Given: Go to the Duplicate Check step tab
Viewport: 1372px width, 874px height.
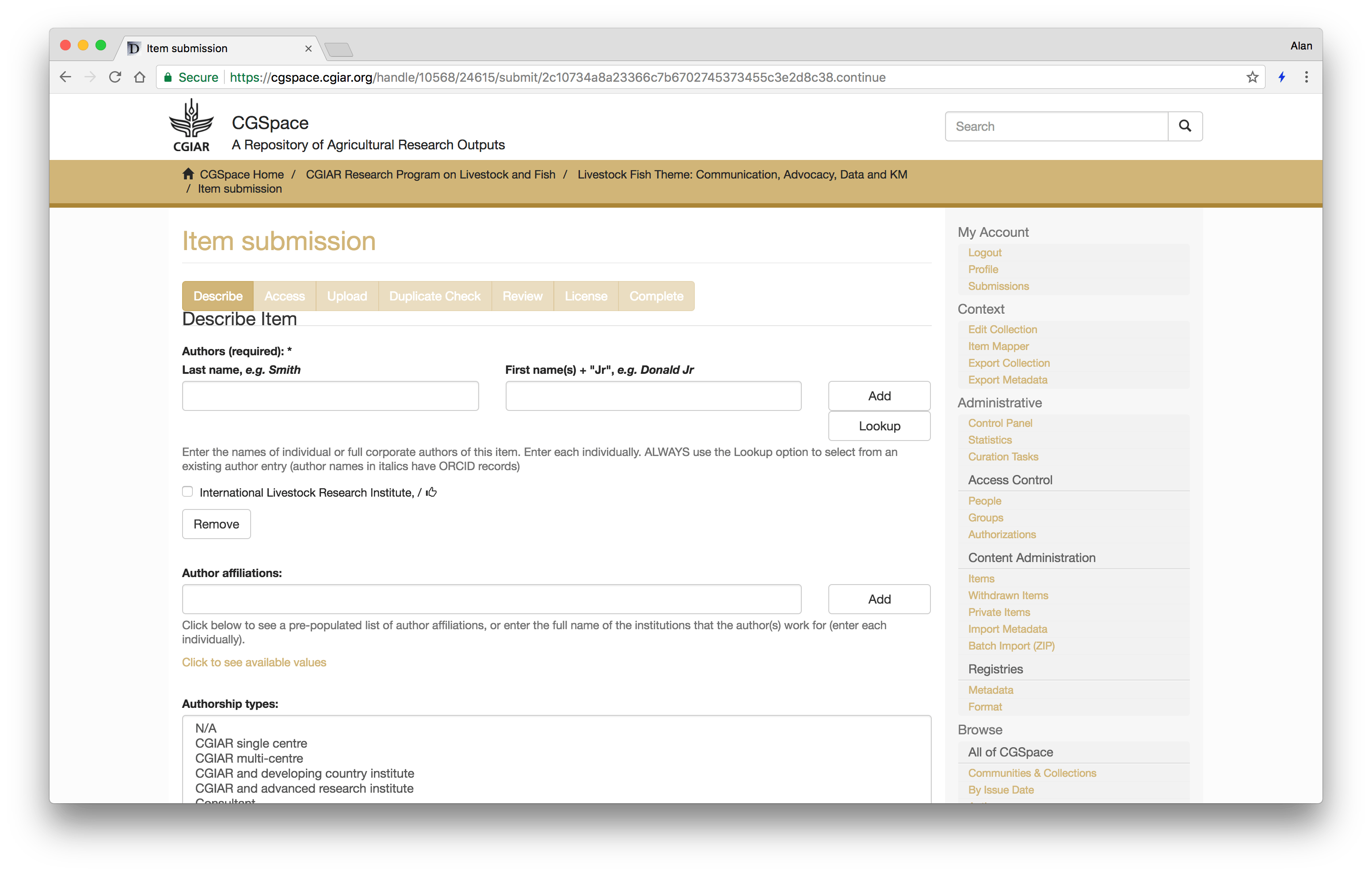Looking at the screenshot, I should 435,296.
